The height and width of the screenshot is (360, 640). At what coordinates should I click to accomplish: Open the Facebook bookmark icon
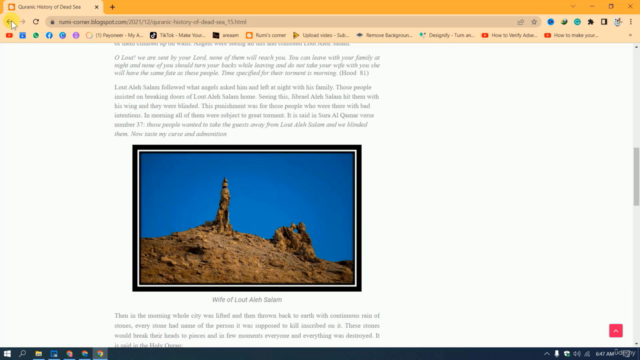click(49, 36)
